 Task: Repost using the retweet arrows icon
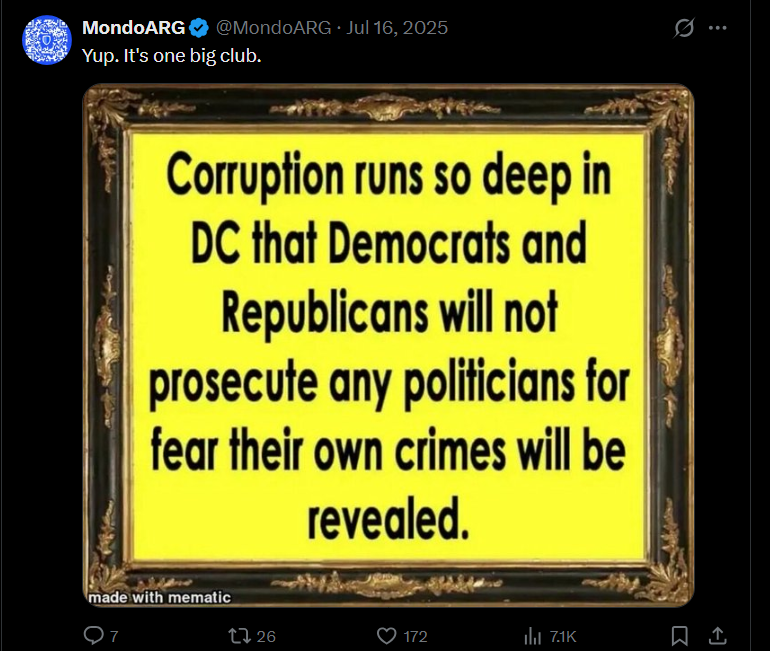point(240,636)
